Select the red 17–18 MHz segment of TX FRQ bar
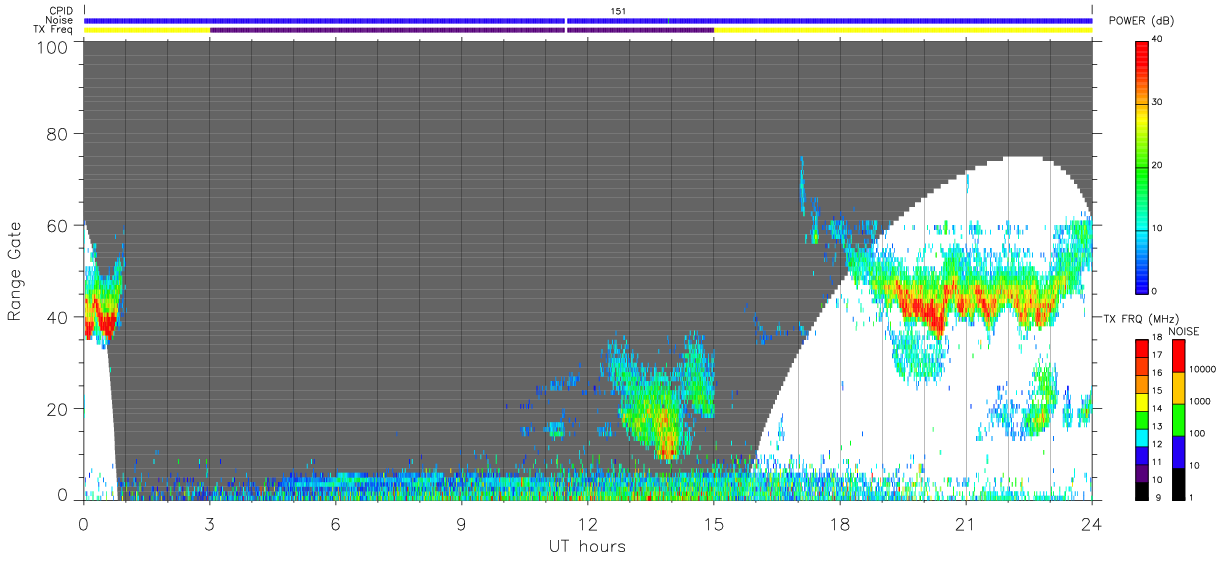 (x=1142, y=348)
